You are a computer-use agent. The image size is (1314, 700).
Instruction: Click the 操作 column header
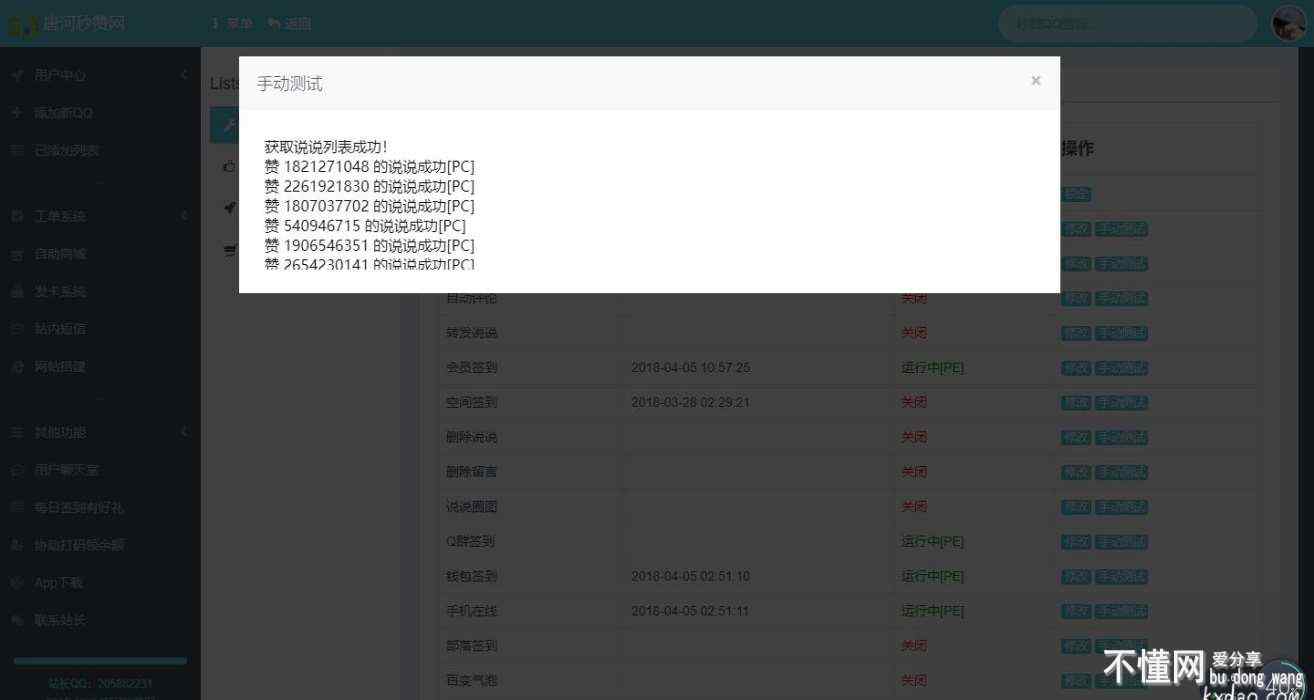click(x=1077, y=149)
